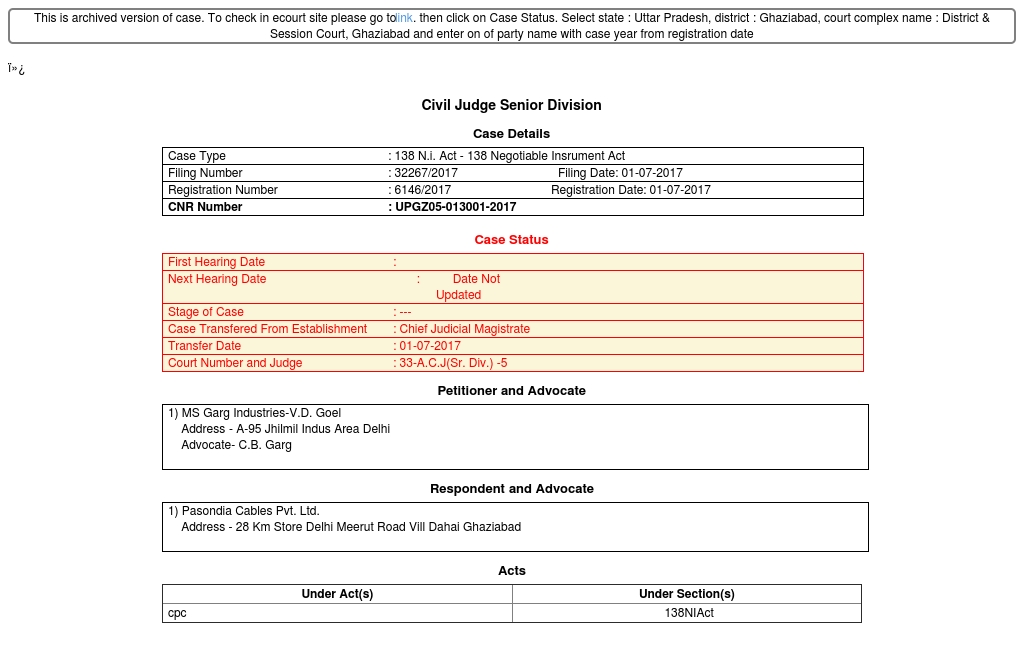Click the Case Details section heading
1024x667 pixels.
(511, 134)
